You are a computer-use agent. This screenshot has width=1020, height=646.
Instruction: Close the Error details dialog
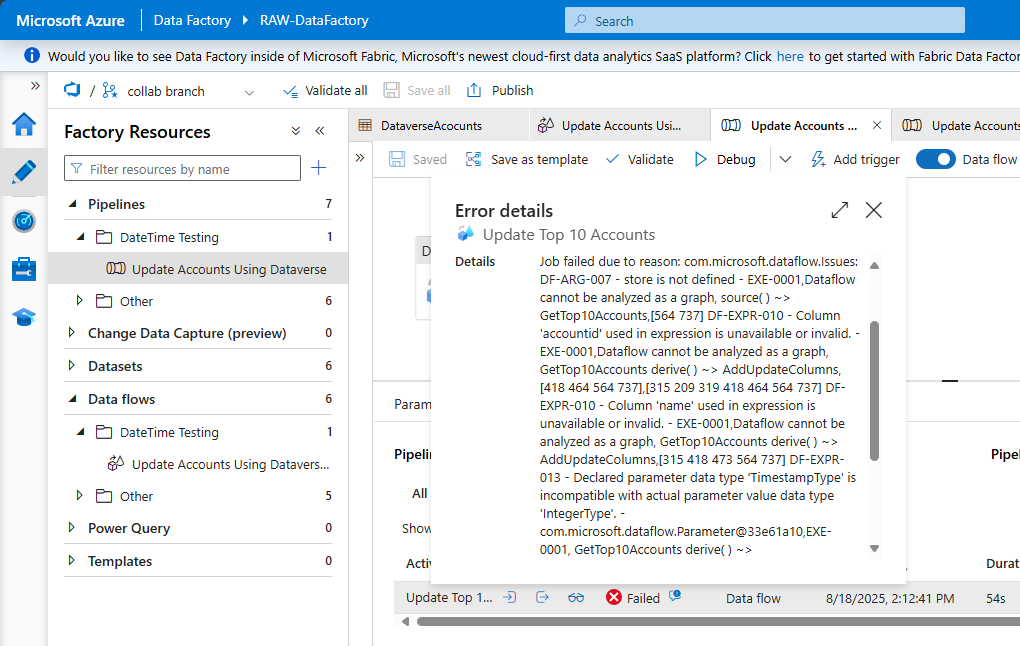(874, 210)
